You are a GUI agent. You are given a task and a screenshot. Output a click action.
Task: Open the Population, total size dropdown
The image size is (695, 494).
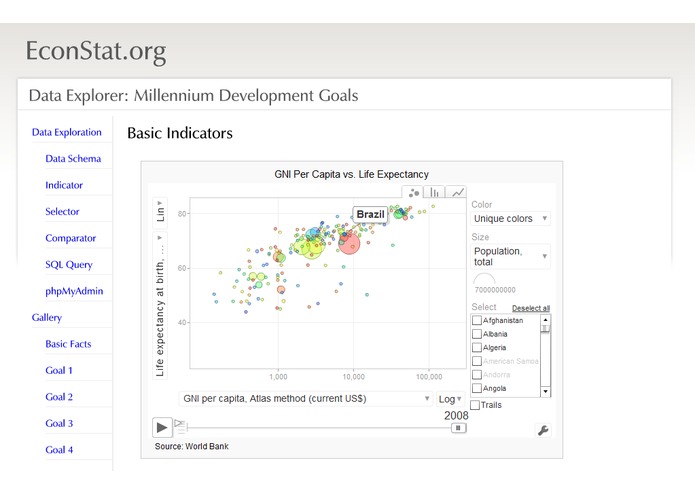[510, 257]
